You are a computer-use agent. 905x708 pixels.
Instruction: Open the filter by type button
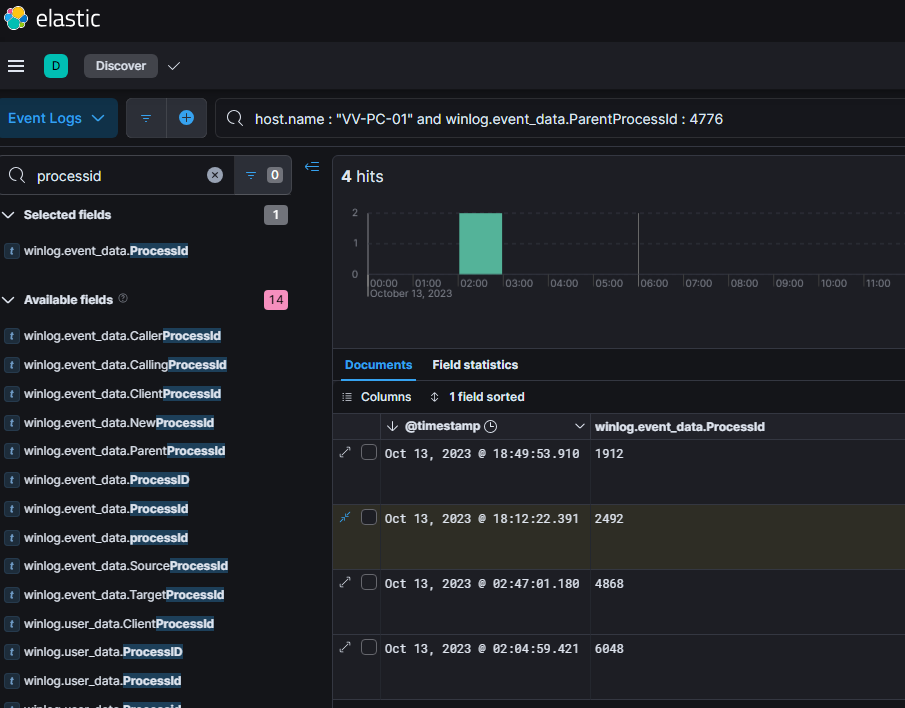(x=263, y=175)
